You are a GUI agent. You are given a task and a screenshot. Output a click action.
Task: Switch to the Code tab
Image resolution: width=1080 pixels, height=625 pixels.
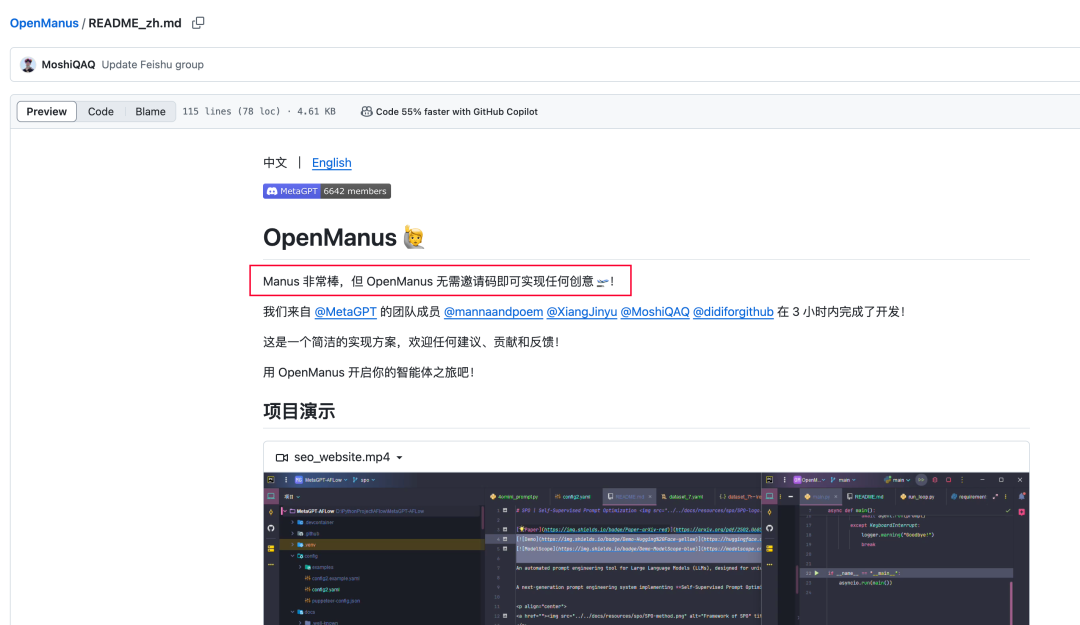pos(101,112)
